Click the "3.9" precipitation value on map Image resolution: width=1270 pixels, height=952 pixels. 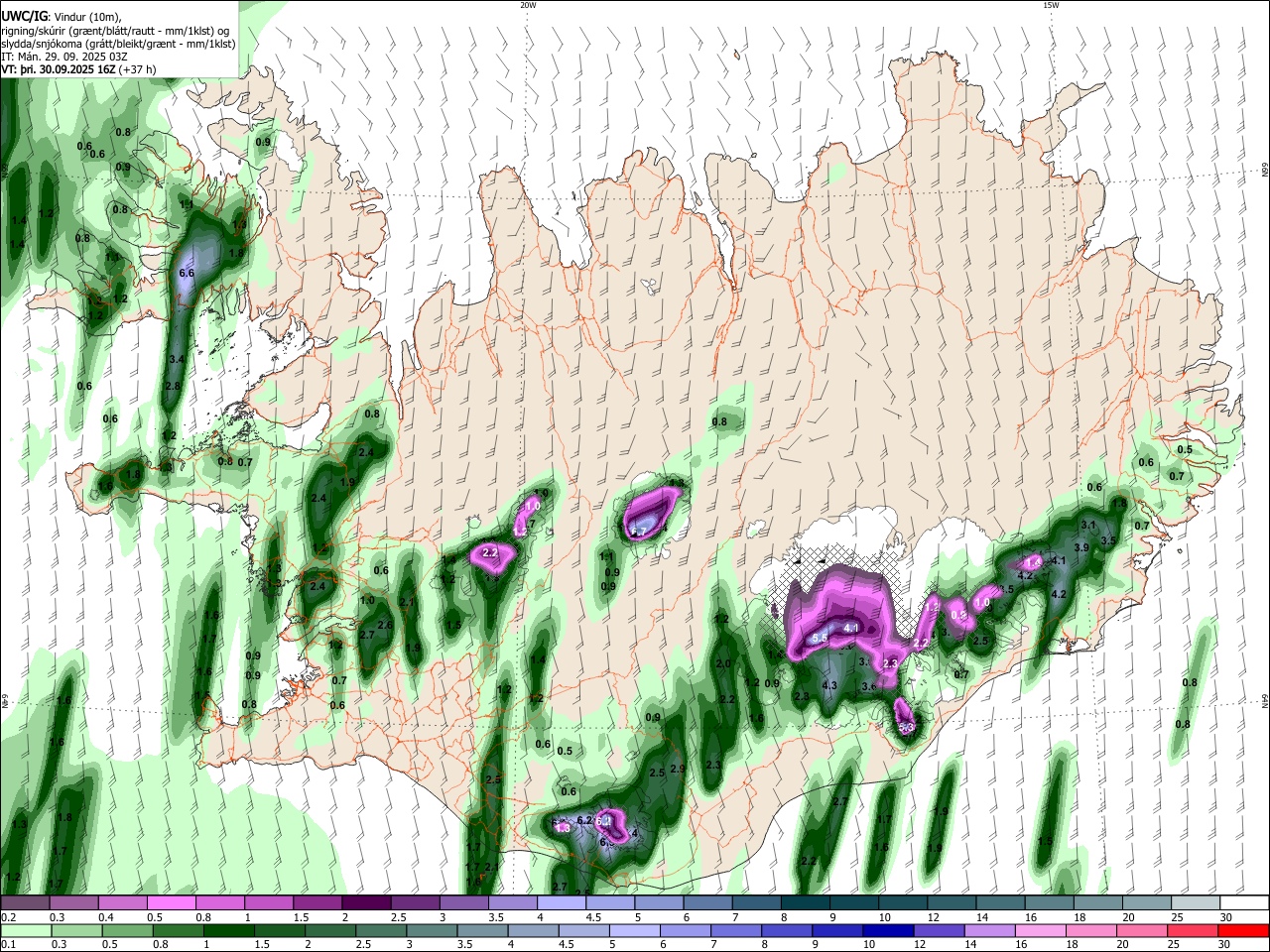coord(1081,547)
